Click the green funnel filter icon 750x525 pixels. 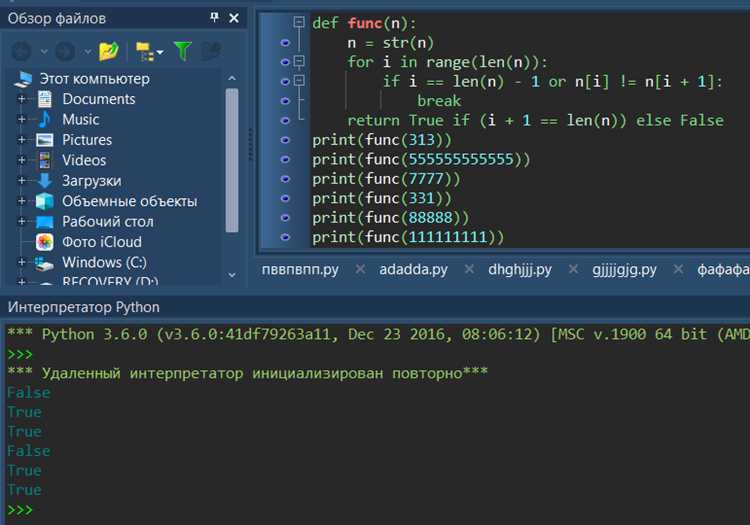coord(182,51)
